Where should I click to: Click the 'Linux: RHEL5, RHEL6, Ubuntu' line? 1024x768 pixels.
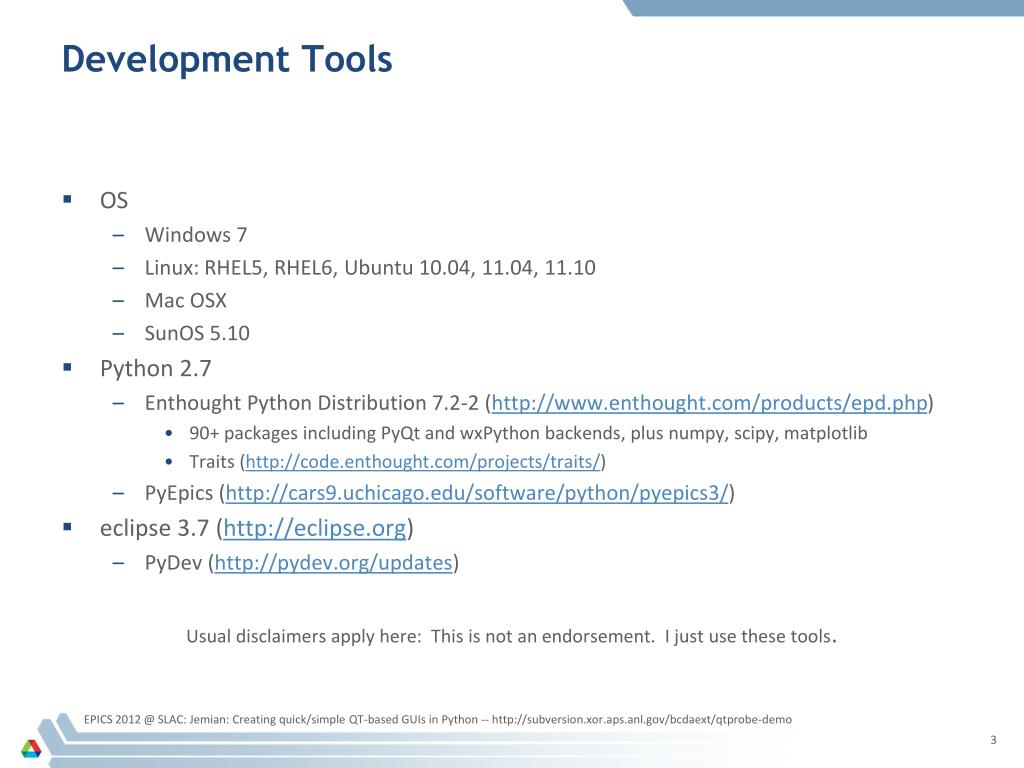(370, 268)
